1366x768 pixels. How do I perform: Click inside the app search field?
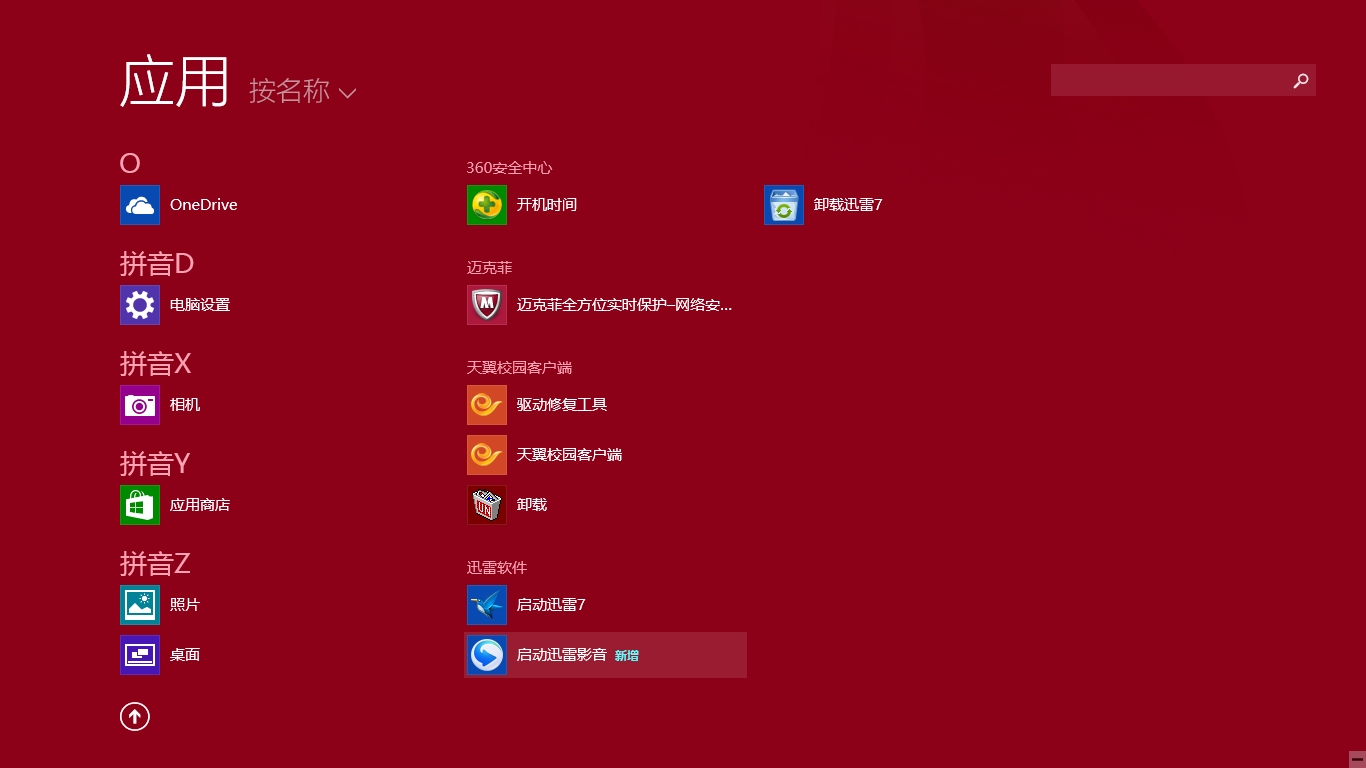pyautogui.click(x=1183, y=80)
